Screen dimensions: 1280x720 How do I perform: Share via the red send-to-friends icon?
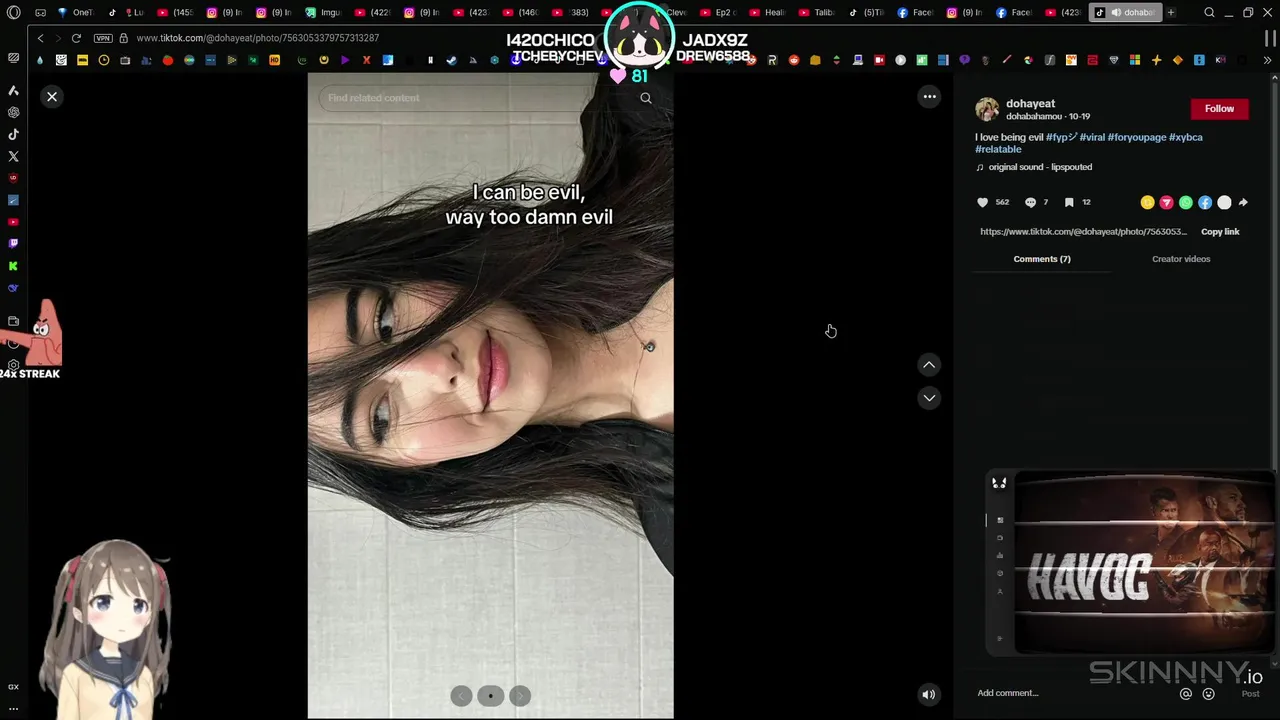[x=1166, y=202]
